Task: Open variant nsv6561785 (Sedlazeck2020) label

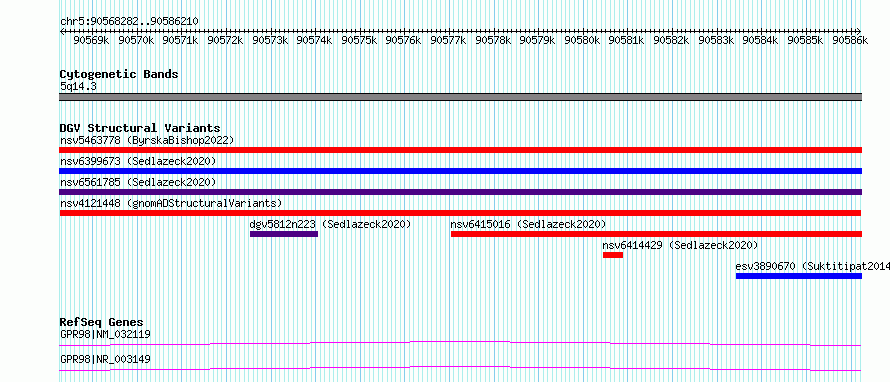Action: coord(138,182)
